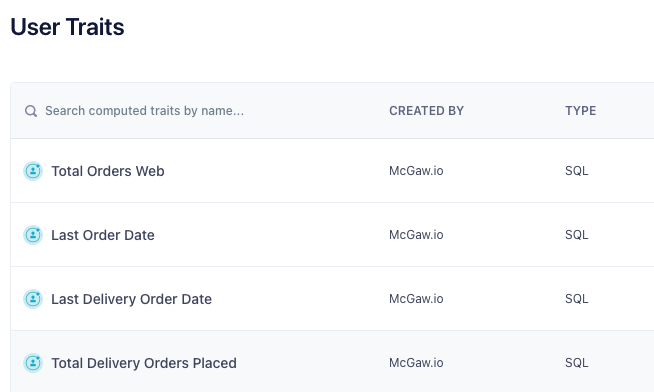Viewport: 654px width, 392px height.
Task: Sort by the CREATED BY column header
Action: tap(426, 111)
